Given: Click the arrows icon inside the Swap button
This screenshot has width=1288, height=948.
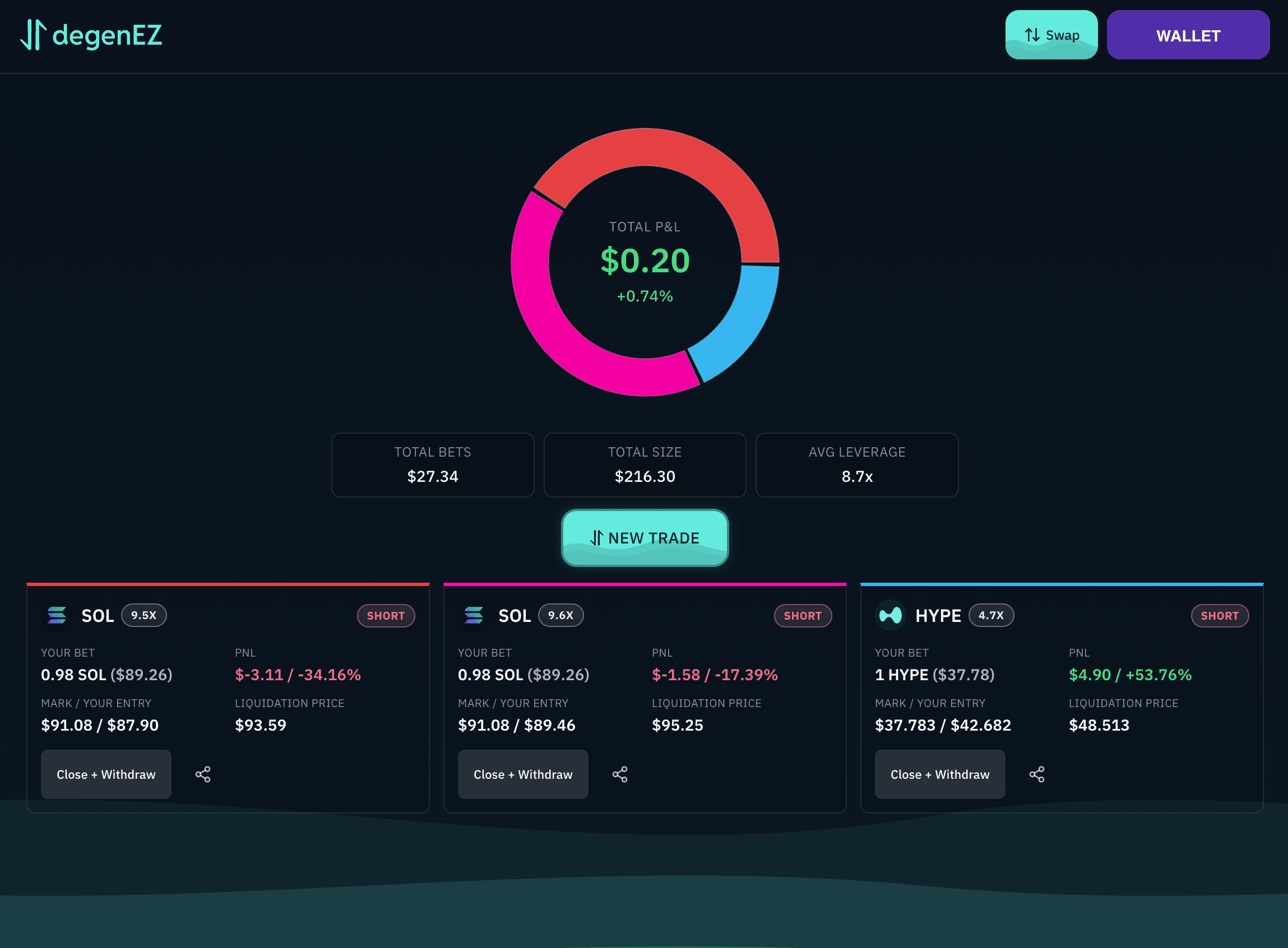Looking at the screenshot, I should coord(1031,35).
